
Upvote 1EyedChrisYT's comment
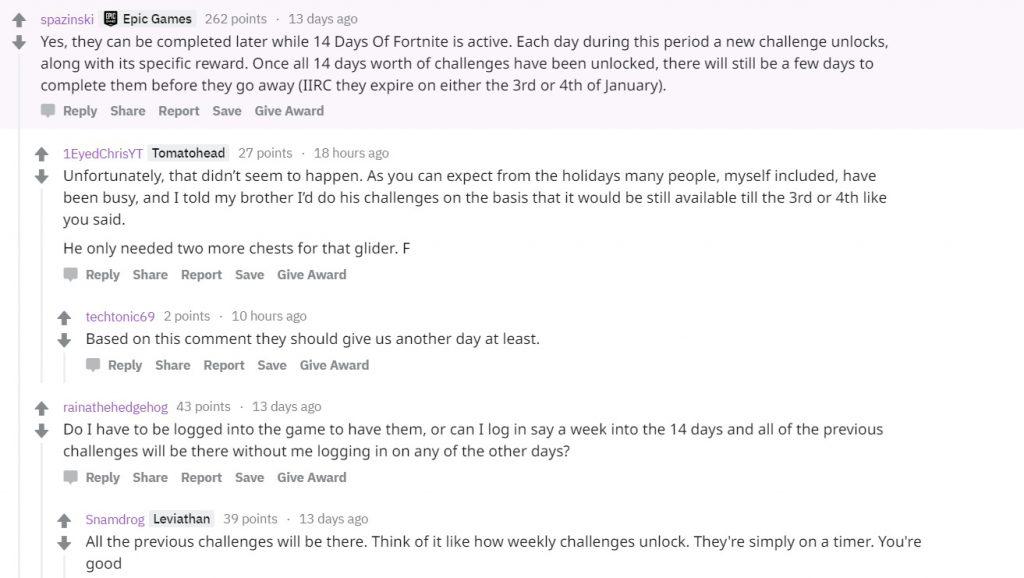tap(41, 154)
